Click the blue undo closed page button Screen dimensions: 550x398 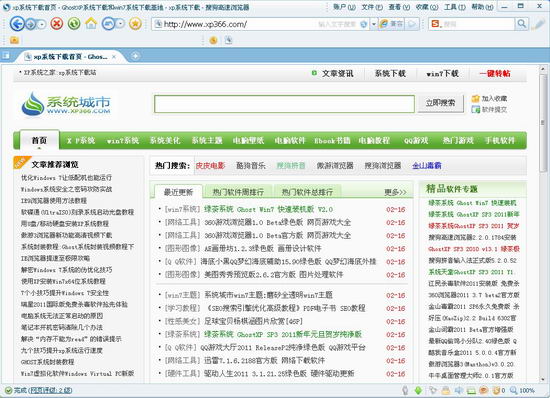[x=108, y=24]
